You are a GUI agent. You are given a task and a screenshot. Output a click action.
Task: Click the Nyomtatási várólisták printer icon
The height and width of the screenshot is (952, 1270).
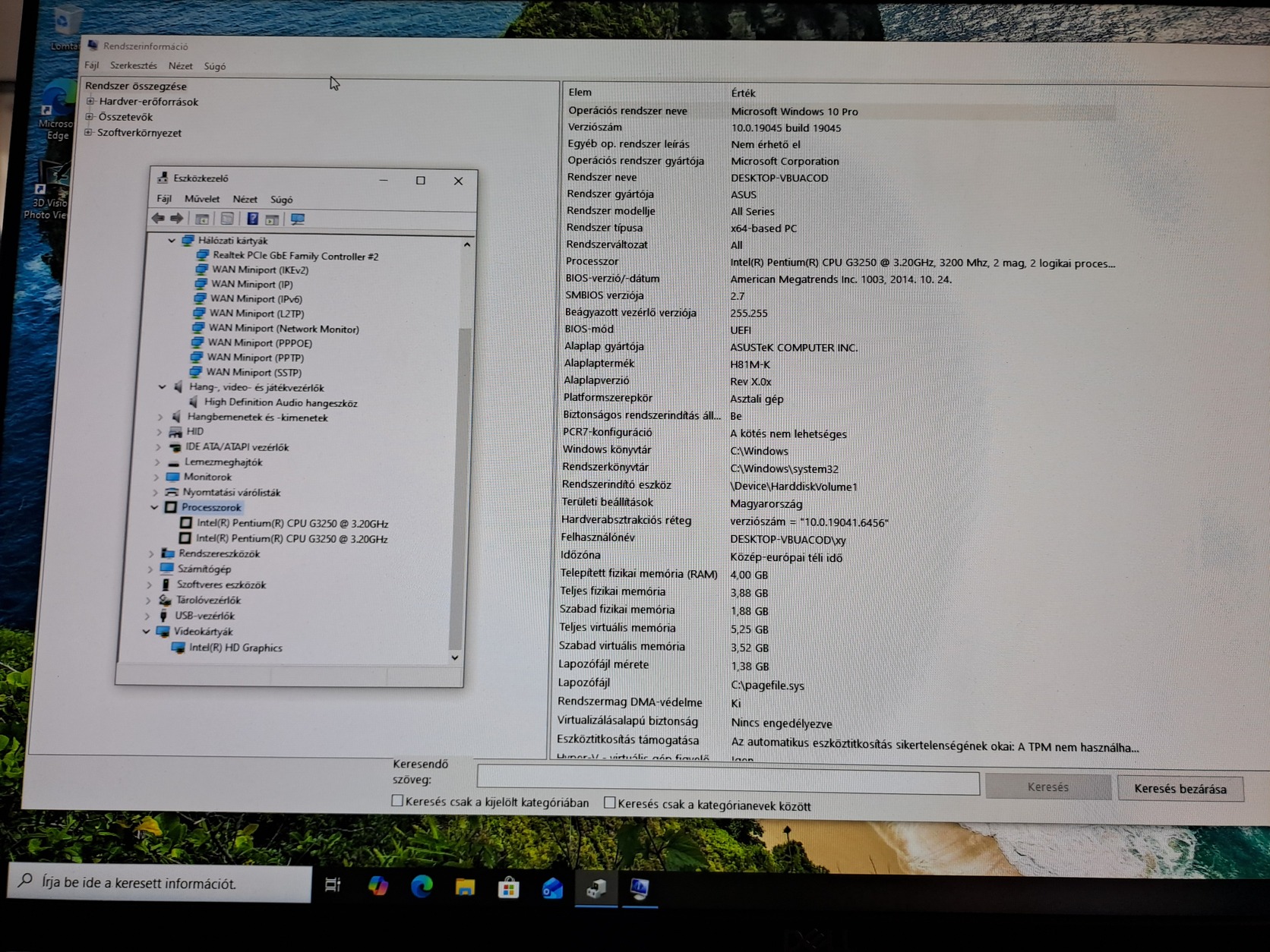pyautogui.click(x=172, y=492)
